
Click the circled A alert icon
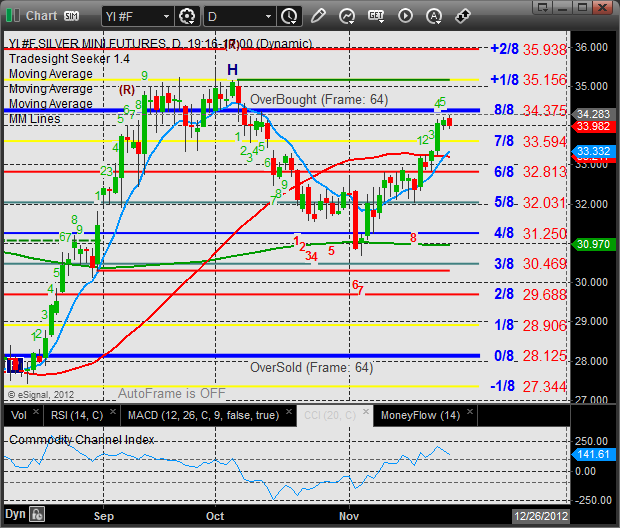pyautogui.click(x=434, y=16)
